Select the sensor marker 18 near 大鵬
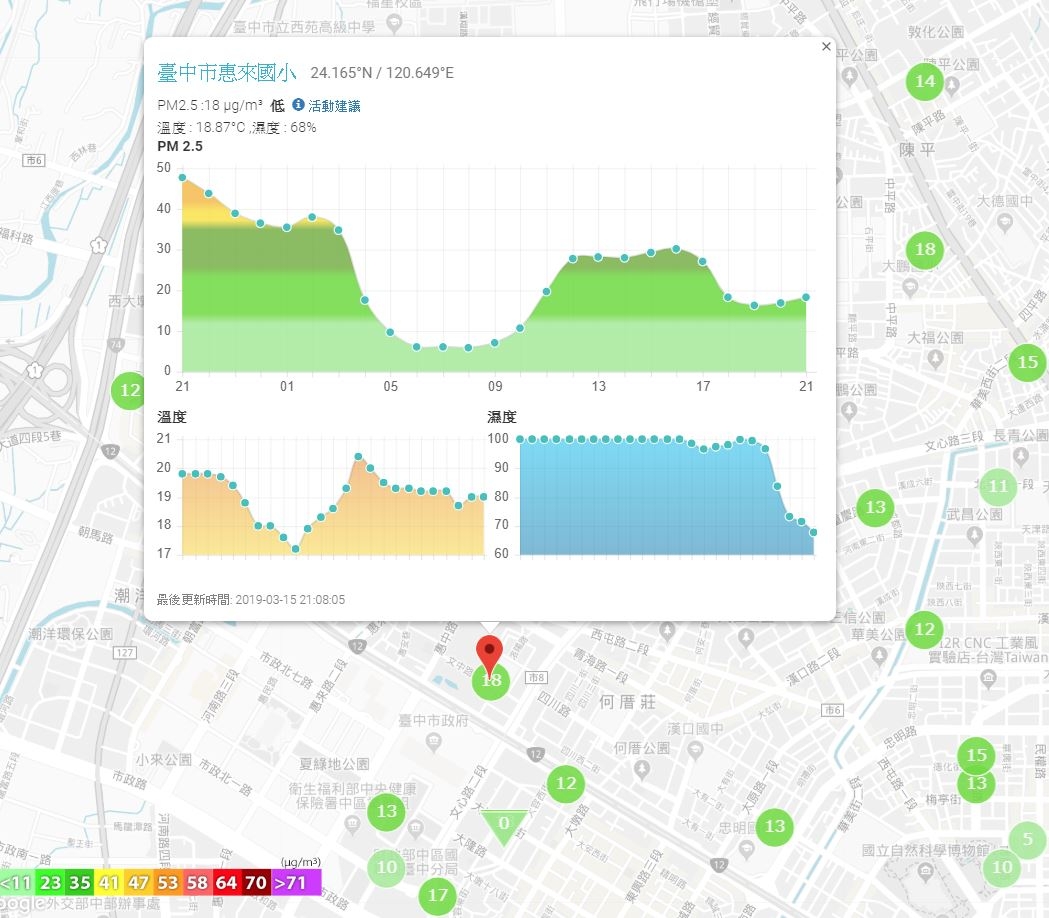Screen dimensions: 1049x918 [x=925, y=250]
